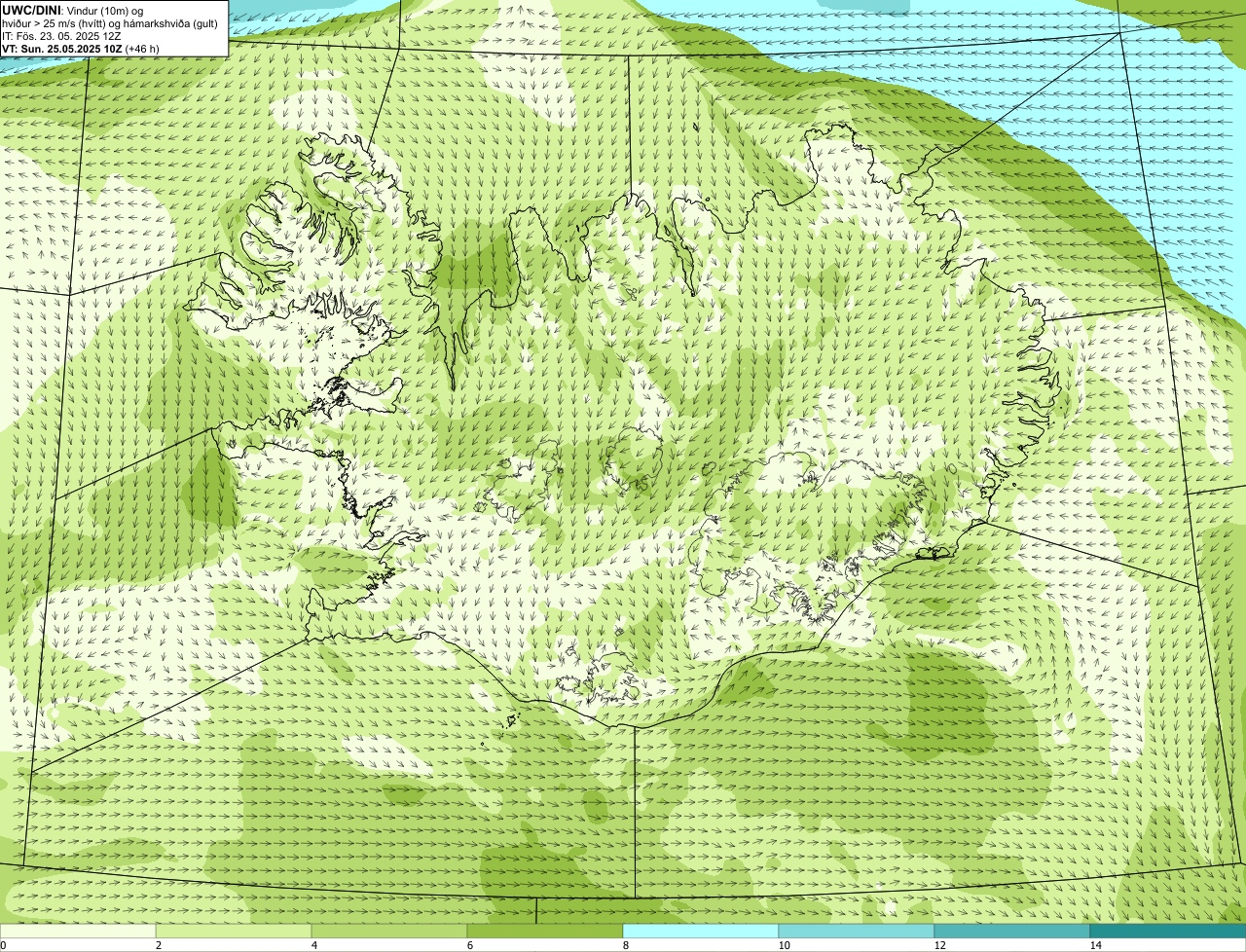The height and width of the screenshot is (952, 1246).
Task: Click the 8–10 m/s pale cyan colorbar segment
Action: click(x=701, y=931)
